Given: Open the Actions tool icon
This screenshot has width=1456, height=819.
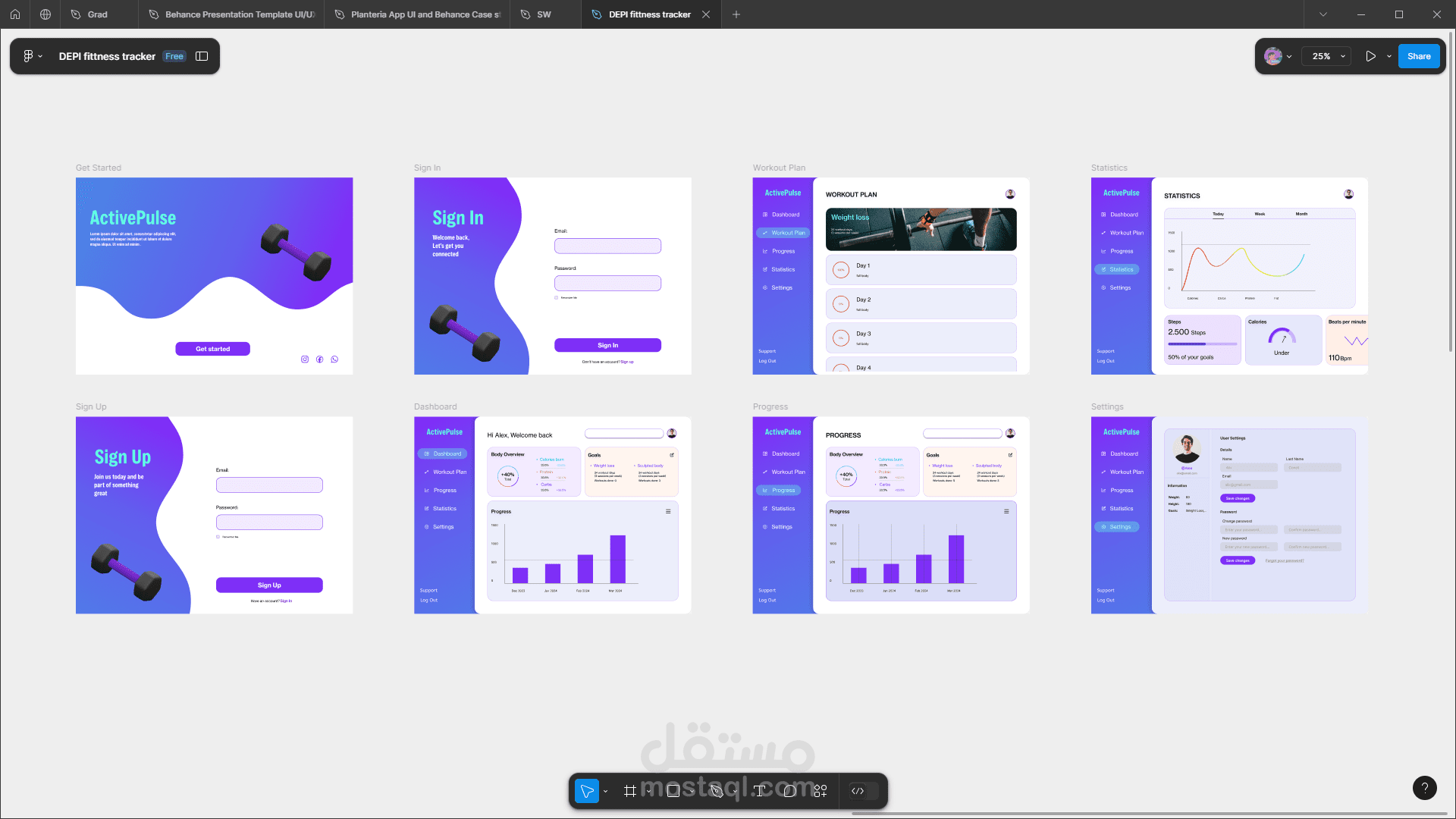Looking at the screenshot, I should tap(821, 791).
